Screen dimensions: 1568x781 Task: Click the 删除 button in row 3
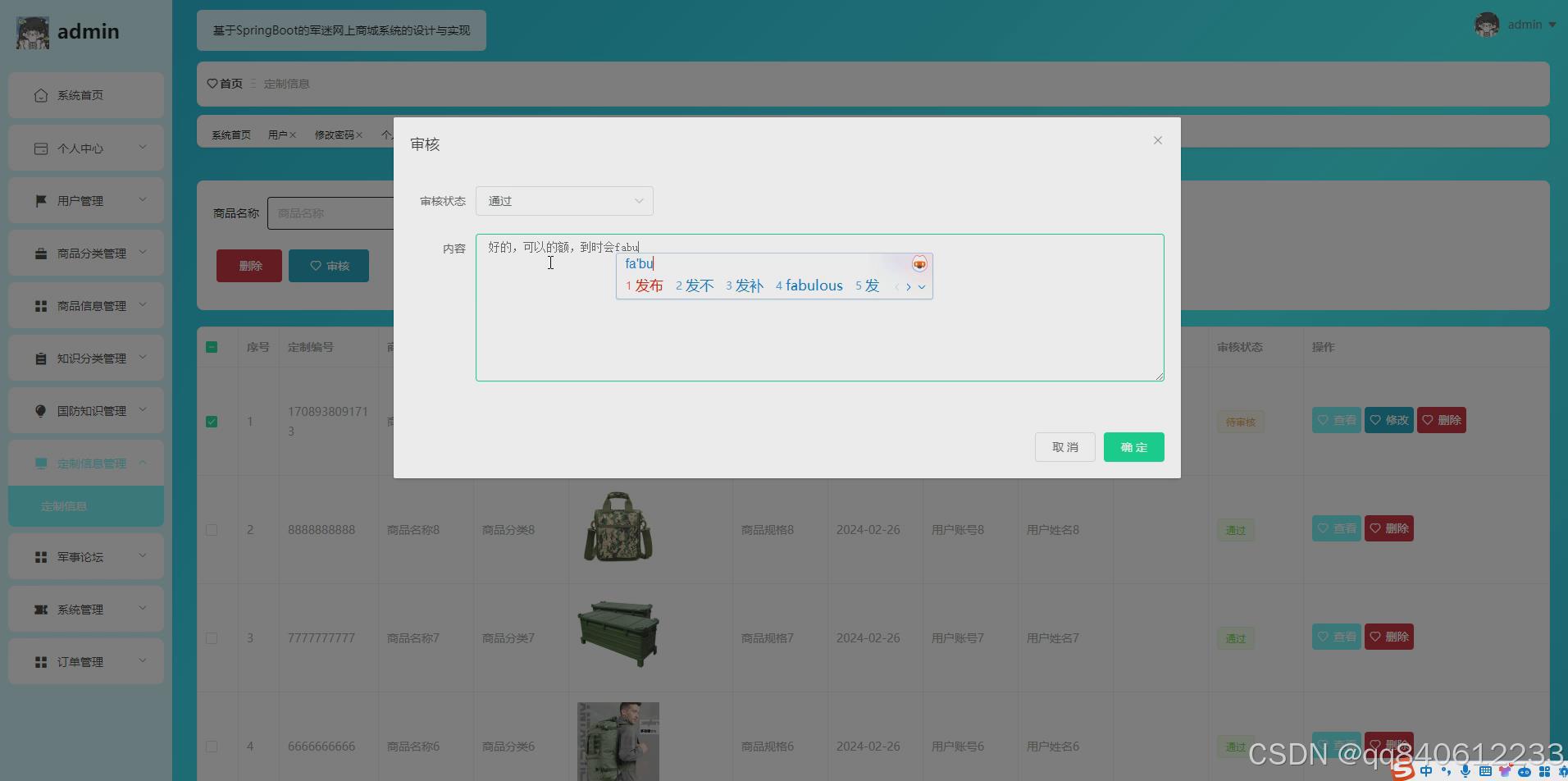pyautogui.click(x=1388, y=637)
